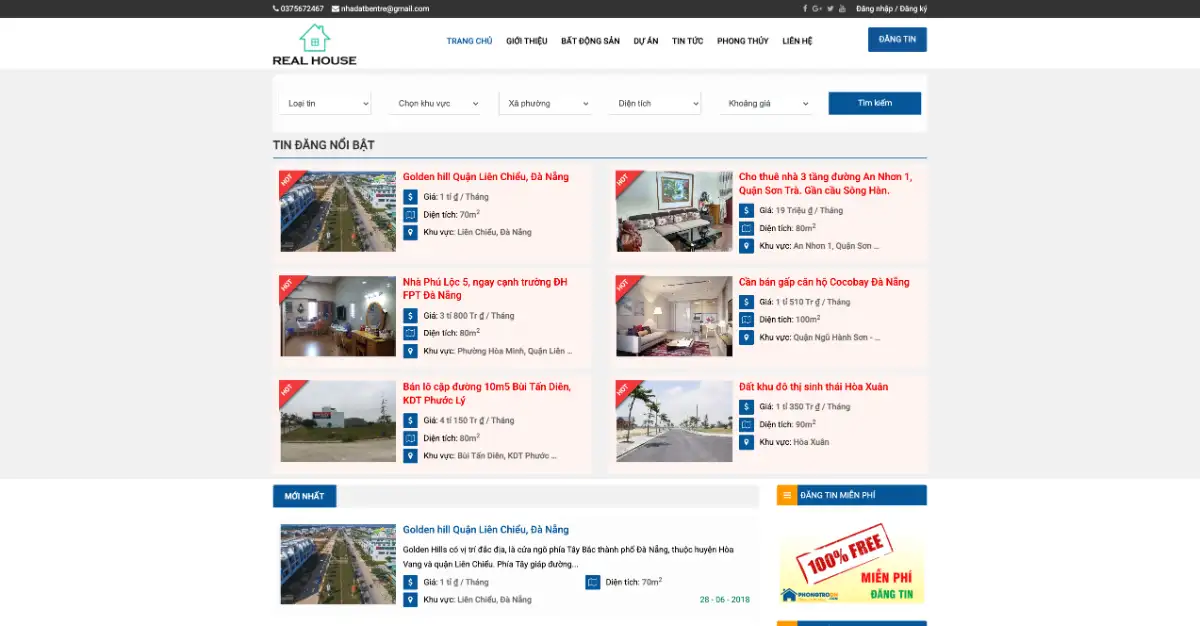
Task: Open the Khoảng giá dropdown
Action: coord(765,103)
